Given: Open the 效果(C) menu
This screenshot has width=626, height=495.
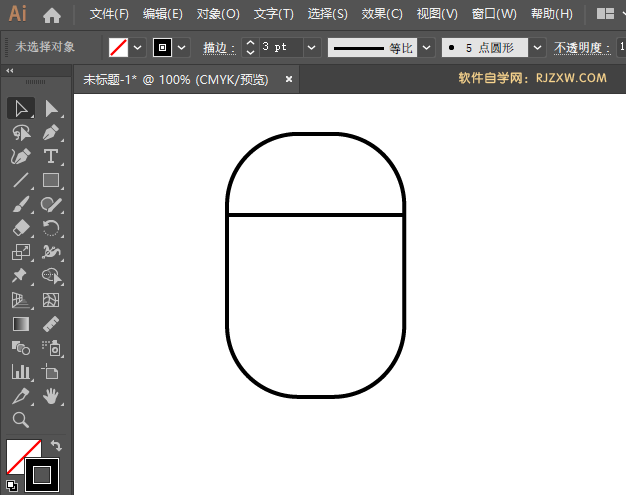Looking at the screenshot, I should (381, 15).
